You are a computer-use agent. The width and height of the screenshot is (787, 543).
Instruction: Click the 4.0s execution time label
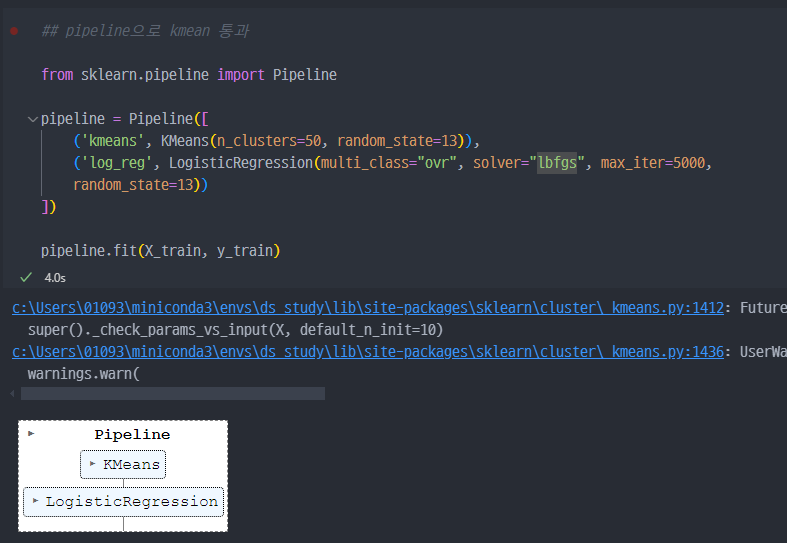pos(55,278)
